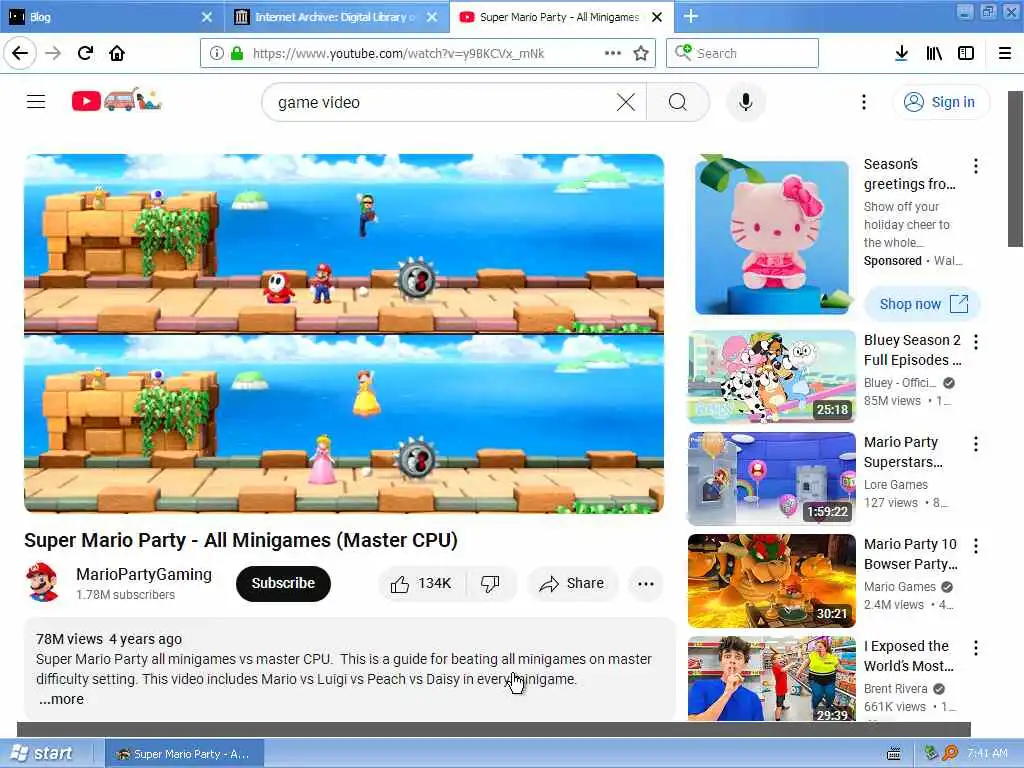This screenshot has height=768, width=1024.
Task: Open the MarioPartyGaming channel name link
Action: click(x=144, y=574)
